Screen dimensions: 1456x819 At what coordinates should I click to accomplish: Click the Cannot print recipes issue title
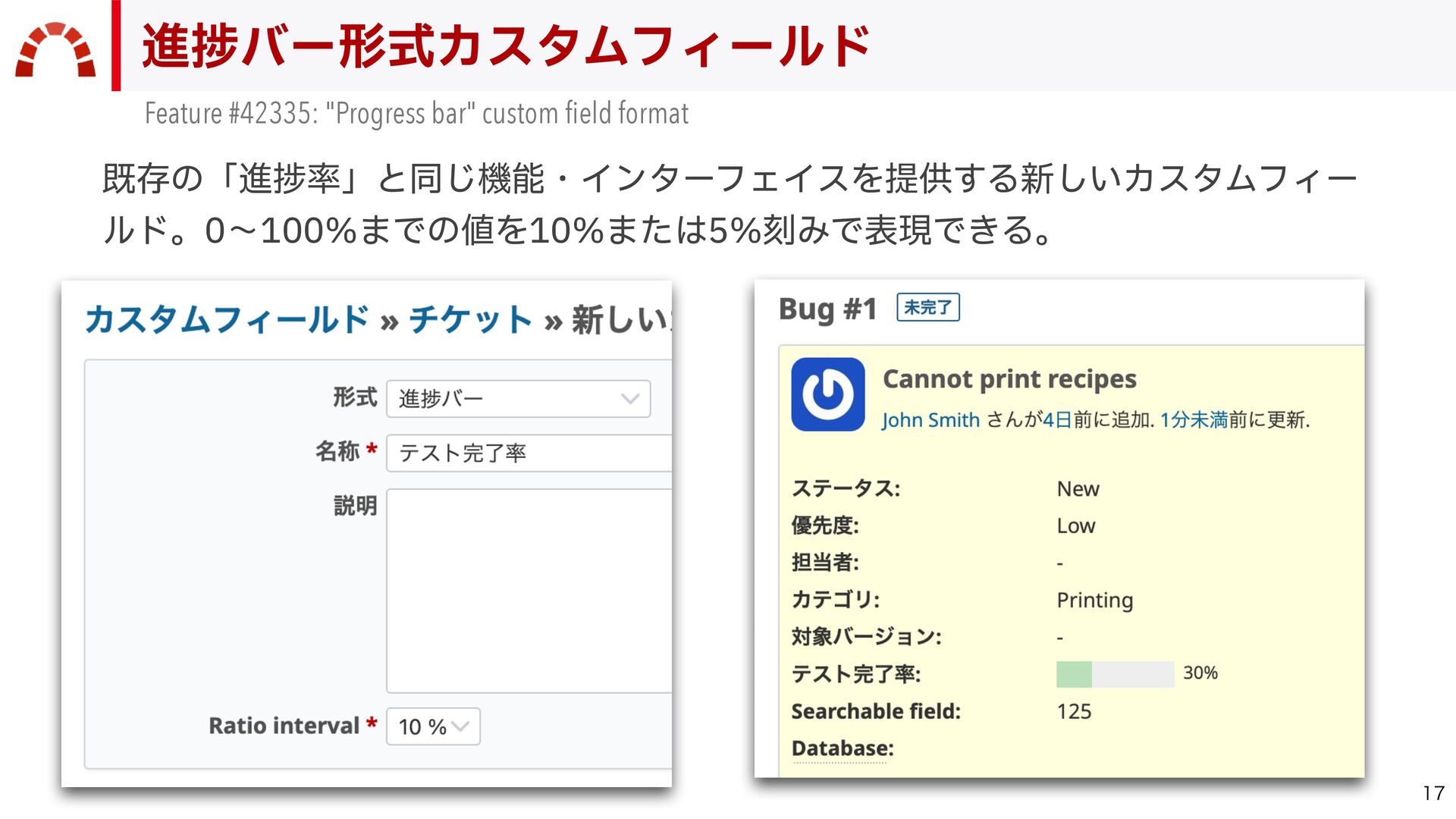1009,378
